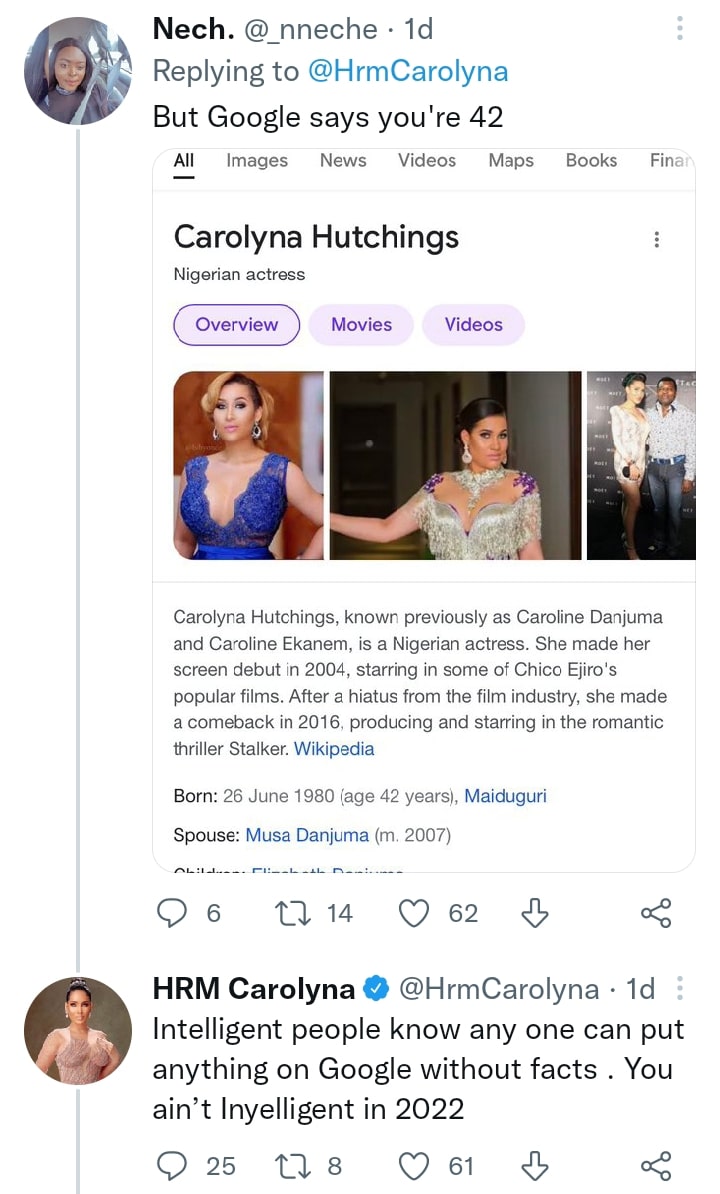Follow the Wikipedia source link

(334, 749)
